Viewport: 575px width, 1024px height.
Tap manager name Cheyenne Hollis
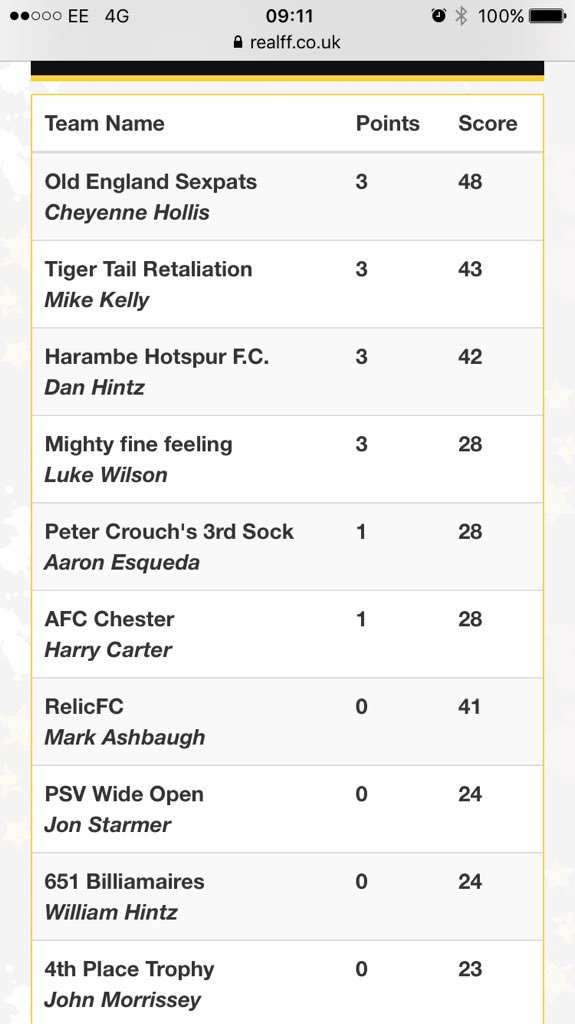tap(127, 212)
